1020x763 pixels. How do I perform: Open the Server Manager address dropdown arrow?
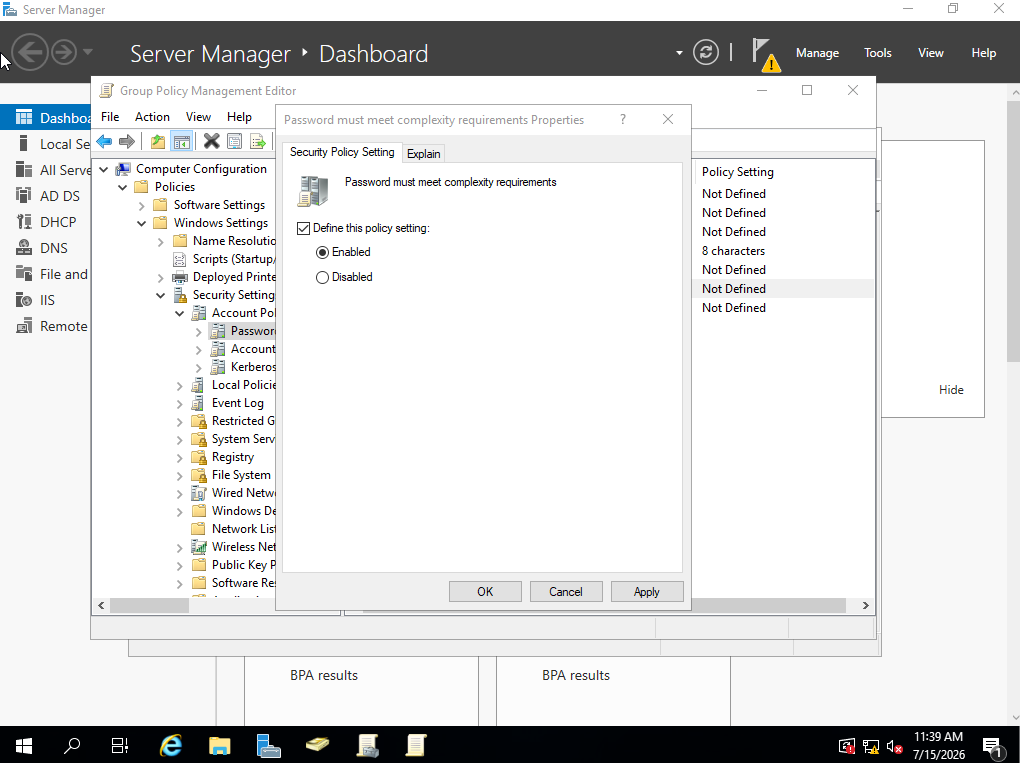[679, 53]
